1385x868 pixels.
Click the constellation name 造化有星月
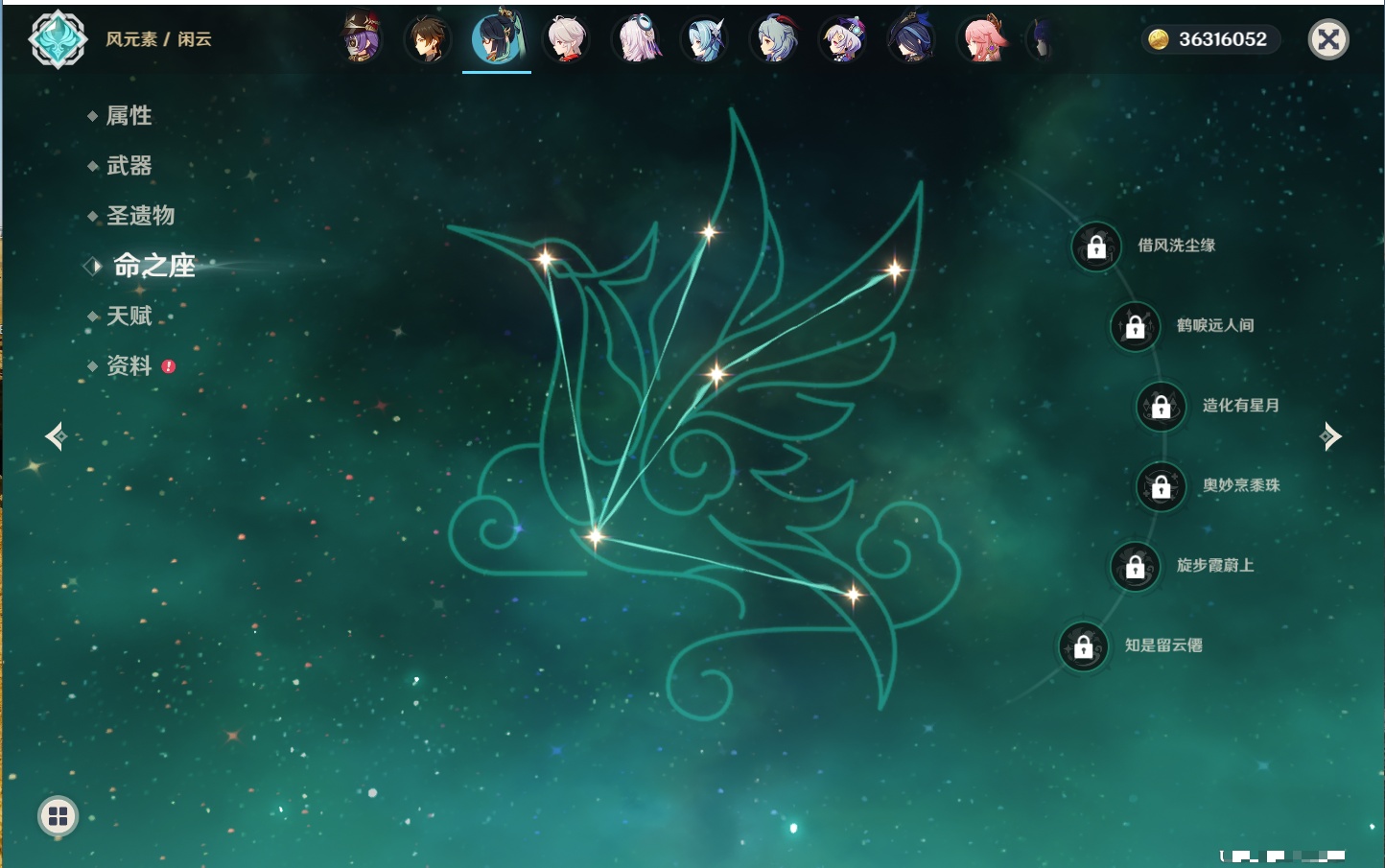[1241, 405]
